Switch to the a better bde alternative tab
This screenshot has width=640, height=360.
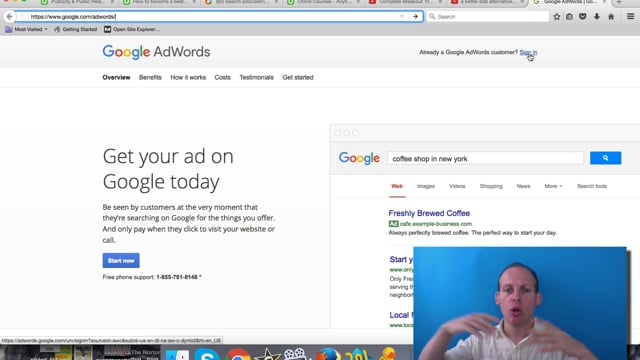point(487,2)
